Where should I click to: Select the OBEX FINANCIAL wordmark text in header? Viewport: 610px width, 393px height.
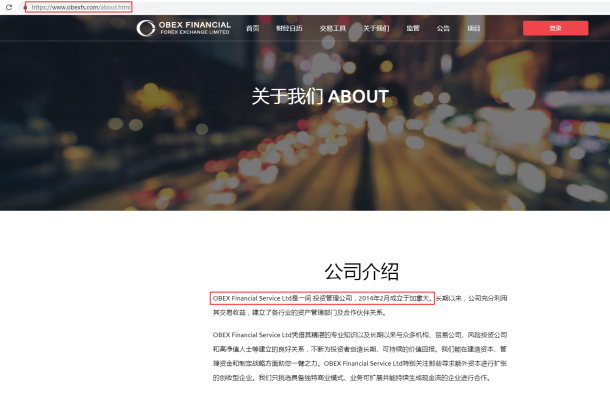195,25
